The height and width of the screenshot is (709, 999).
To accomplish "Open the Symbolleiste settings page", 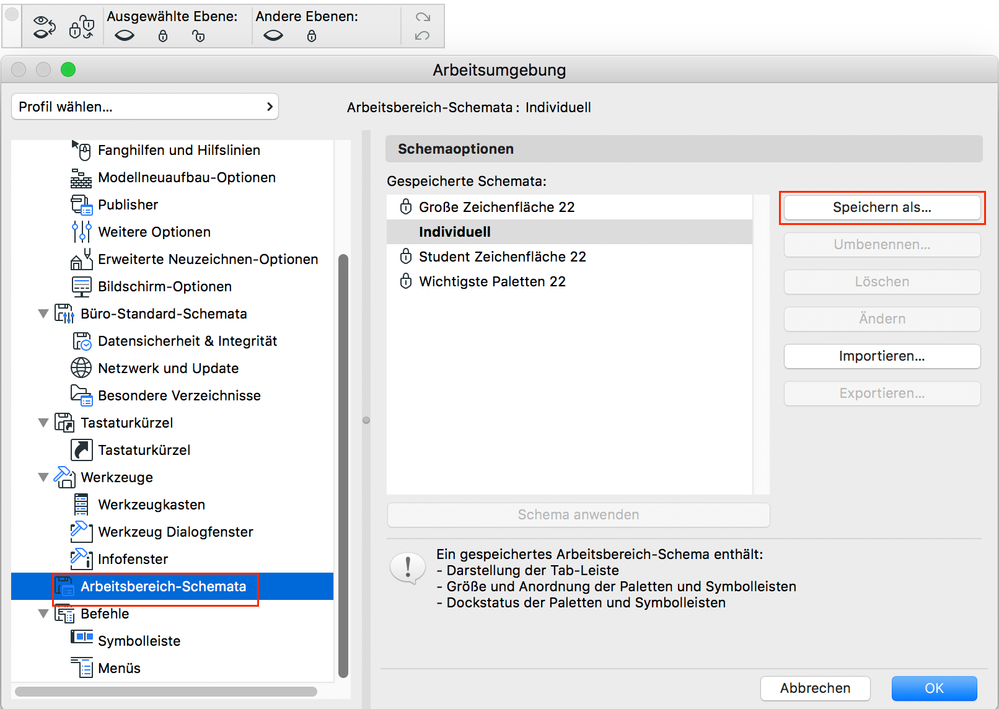I will (x=139, y=641).
